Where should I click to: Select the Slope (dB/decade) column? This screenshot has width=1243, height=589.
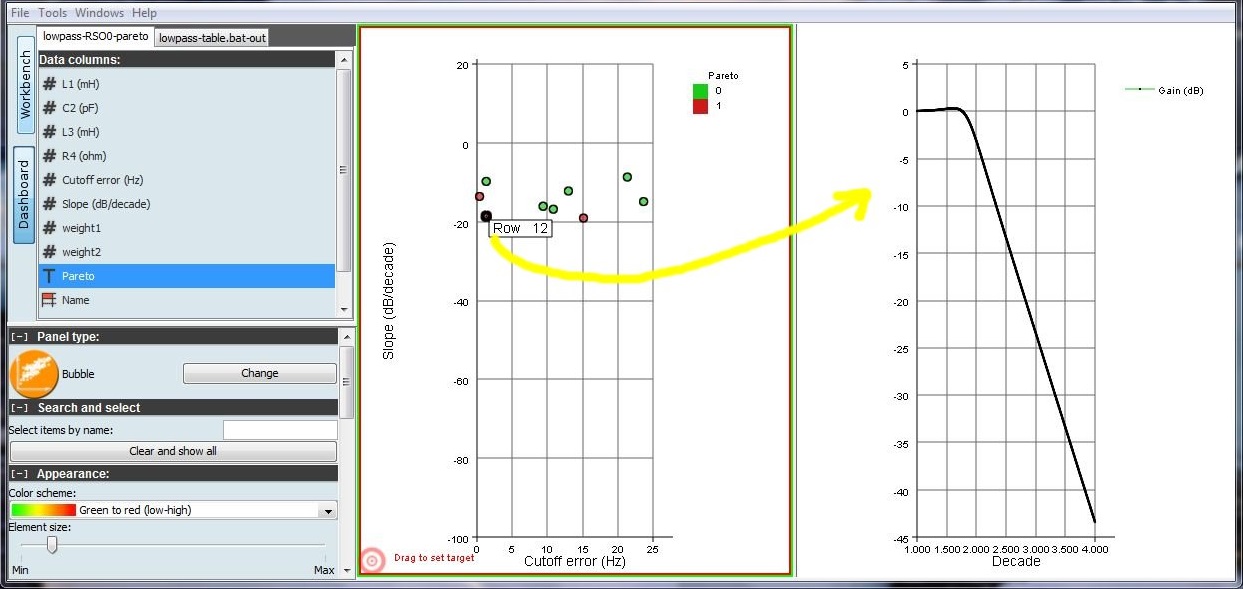106,204
